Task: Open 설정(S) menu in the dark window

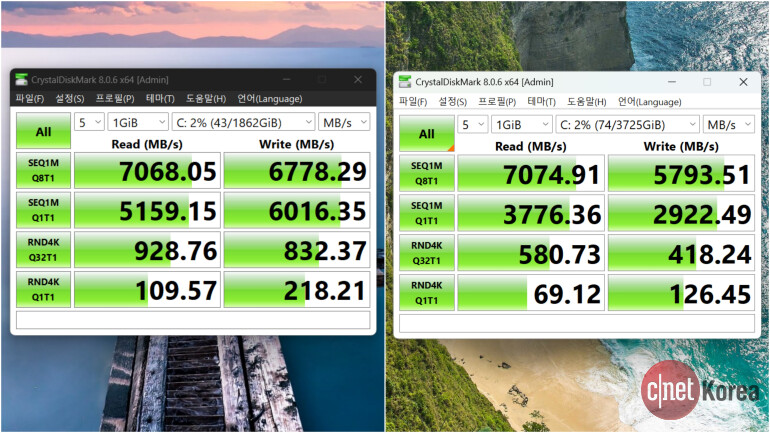Action: (x=70, y=99)
